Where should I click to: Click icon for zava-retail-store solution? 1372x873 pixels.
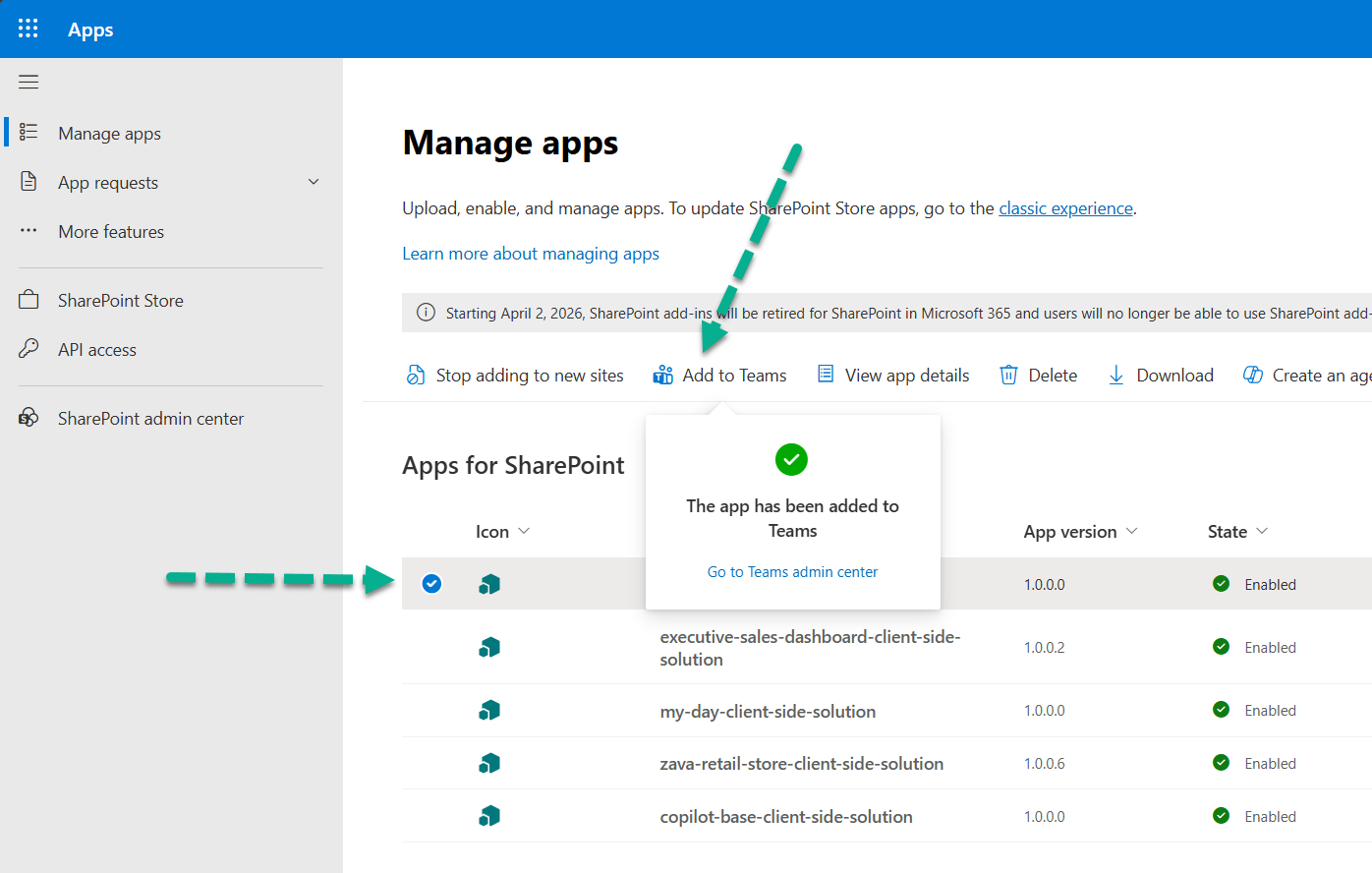pyautogui.click(x=489, y=763)
